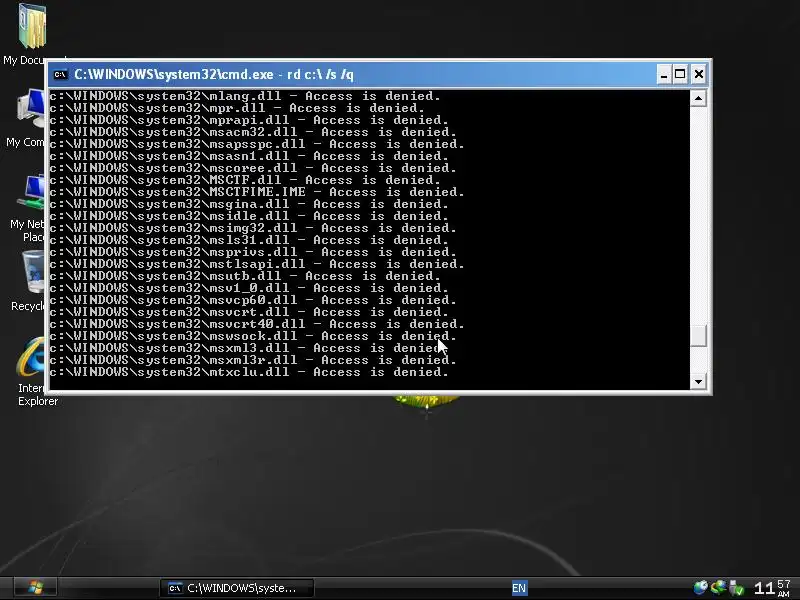Click the msacm32.dll output line
Screen dimensions: 800x600
coord(253,132)
